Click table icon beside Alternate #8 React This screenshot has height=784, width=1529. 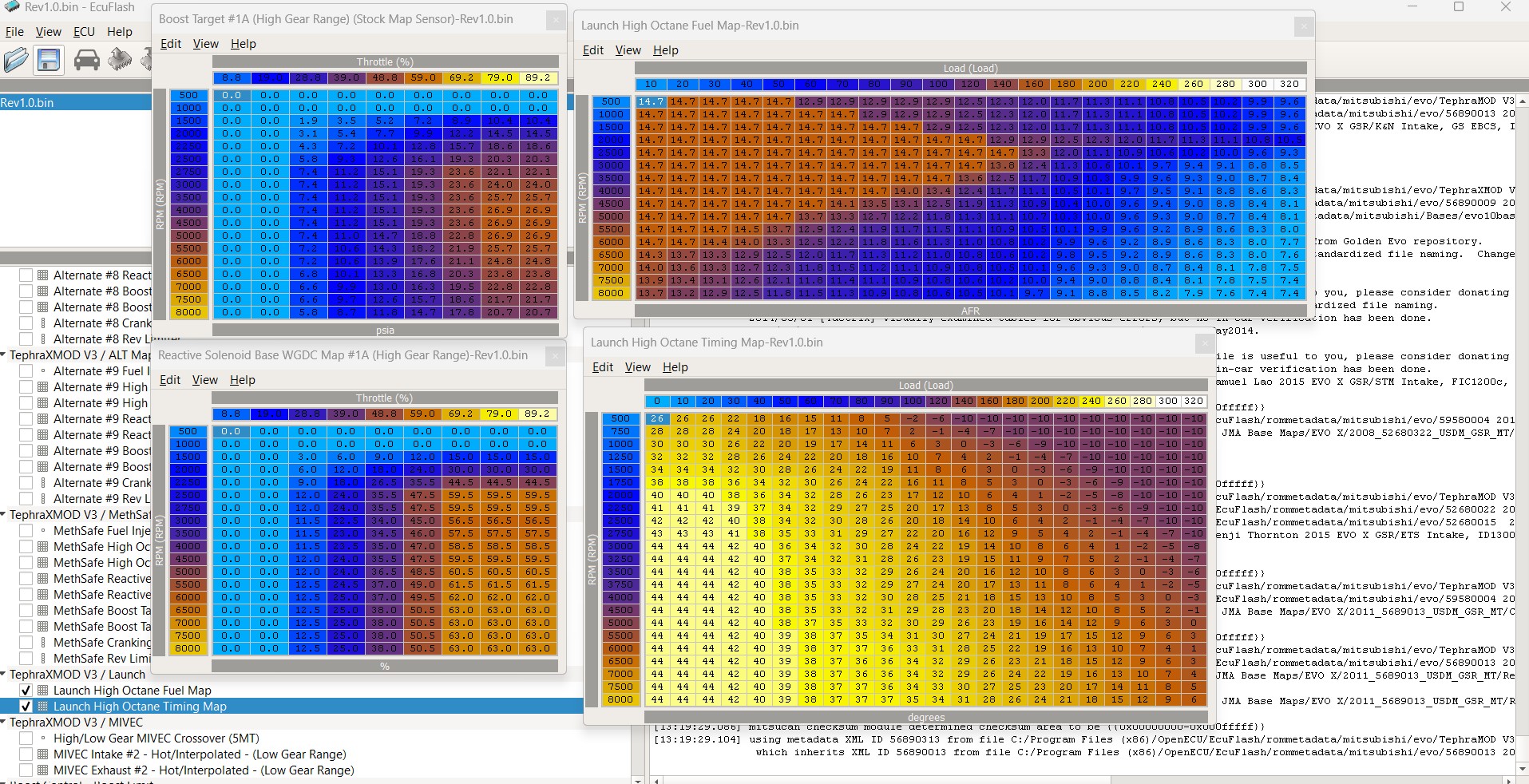pyautogui.click(x=43, y=275)
